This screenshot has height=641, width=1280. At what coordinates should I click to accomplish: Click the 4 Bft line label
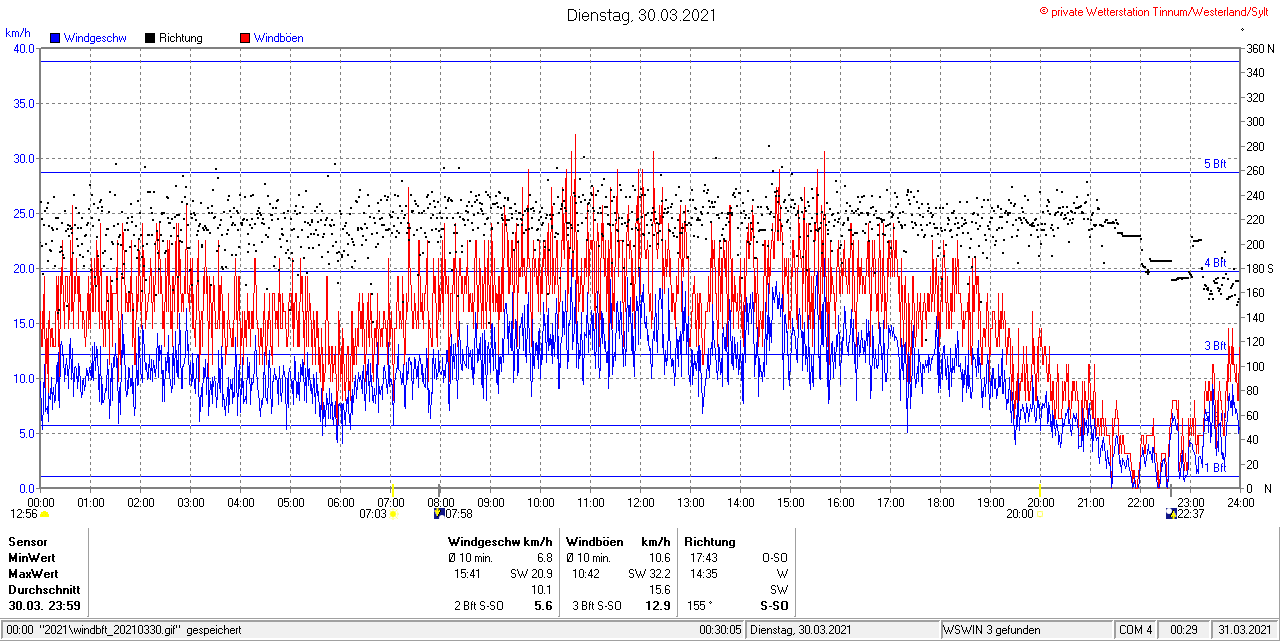(x=1215, y=262)
